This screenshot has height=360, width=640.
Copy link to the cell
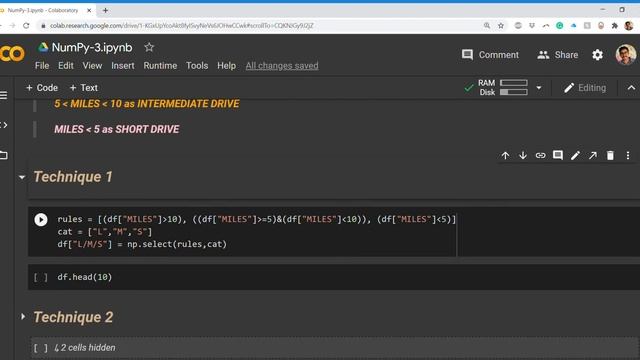pyautogui.click(x=540, y=156)
